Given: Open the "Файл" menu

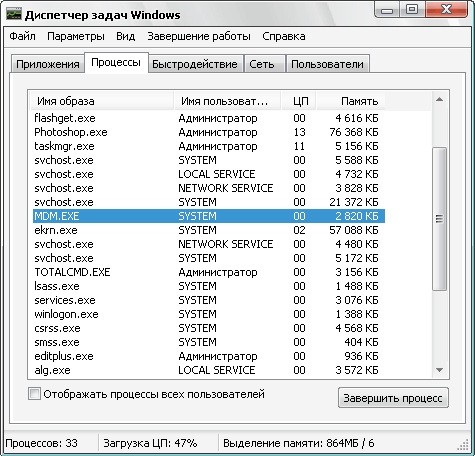Looking at the screenshot, I should click(22, 36).
